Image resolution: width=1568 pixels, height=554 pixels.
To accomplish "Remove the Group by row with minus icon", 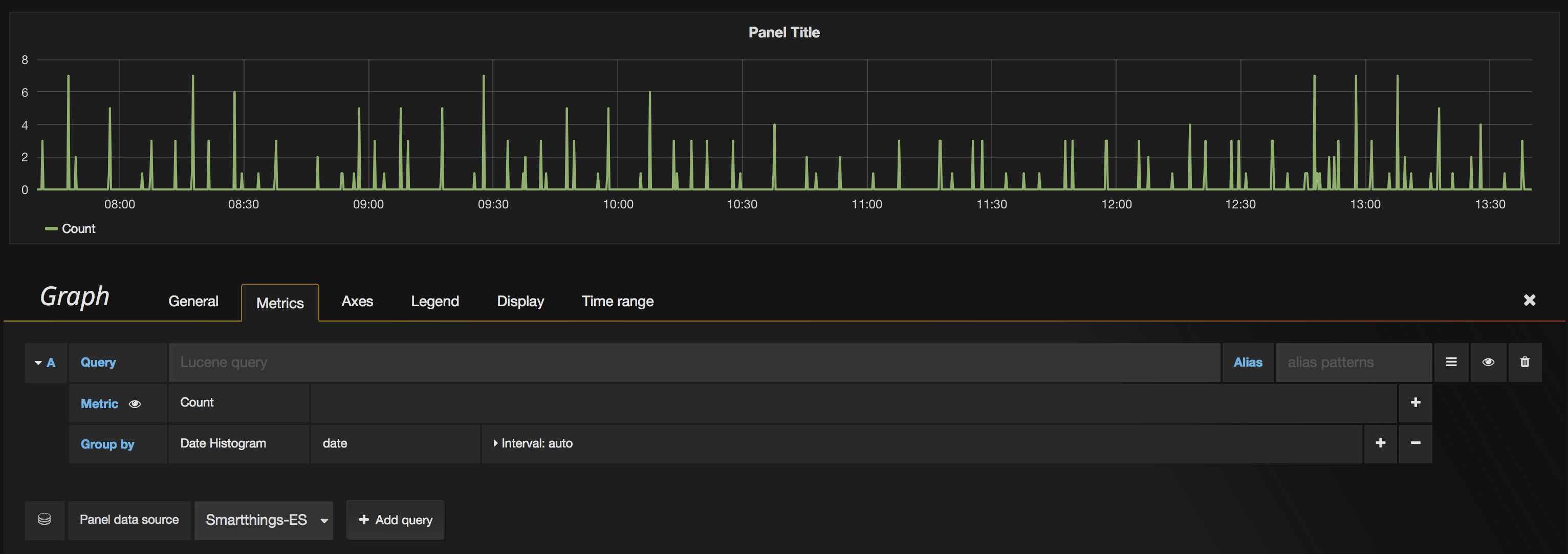I will point(1415,443).
